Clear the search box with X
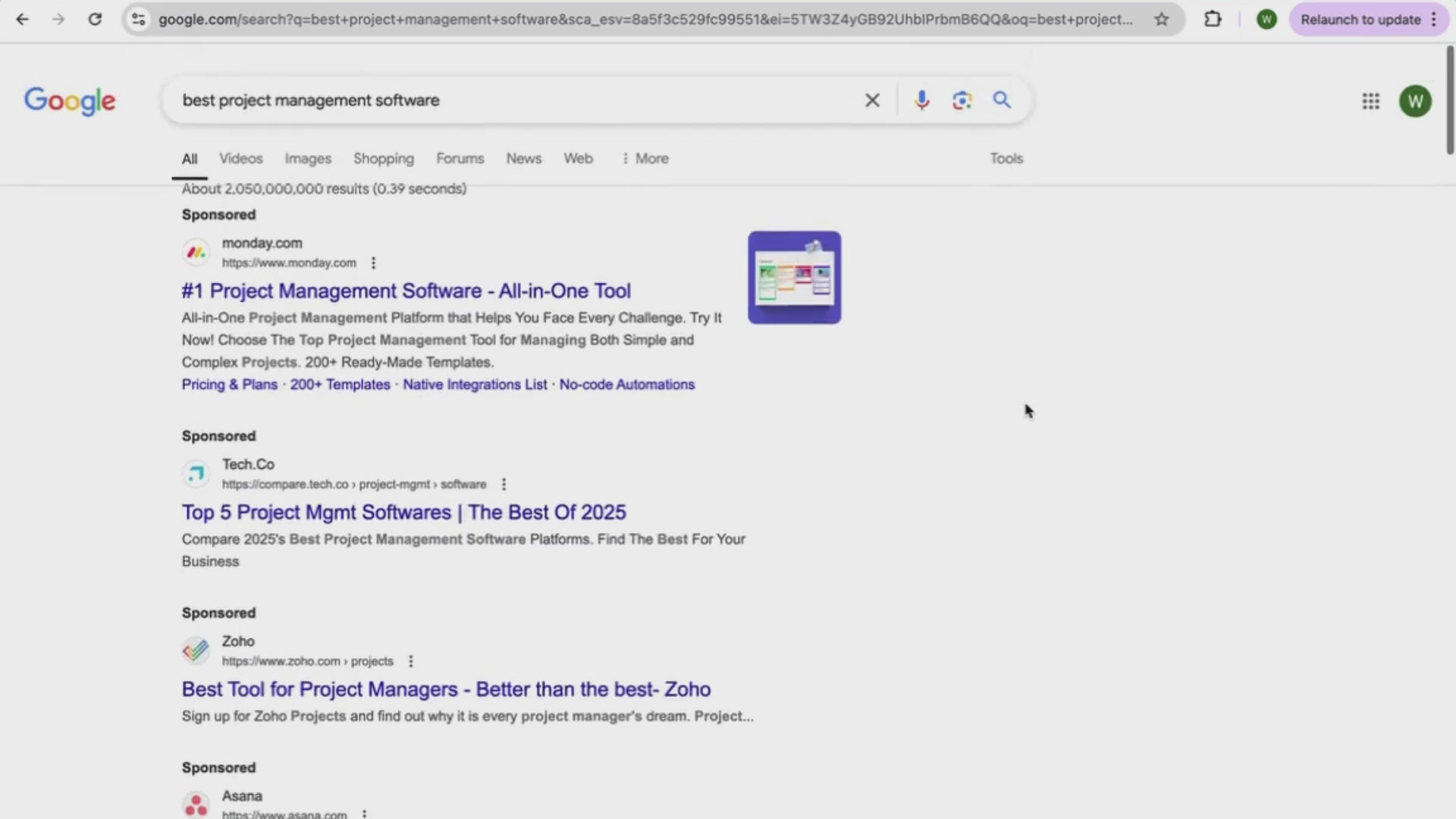This screenshot has width=1456, height=819. [x=872, y=100]
